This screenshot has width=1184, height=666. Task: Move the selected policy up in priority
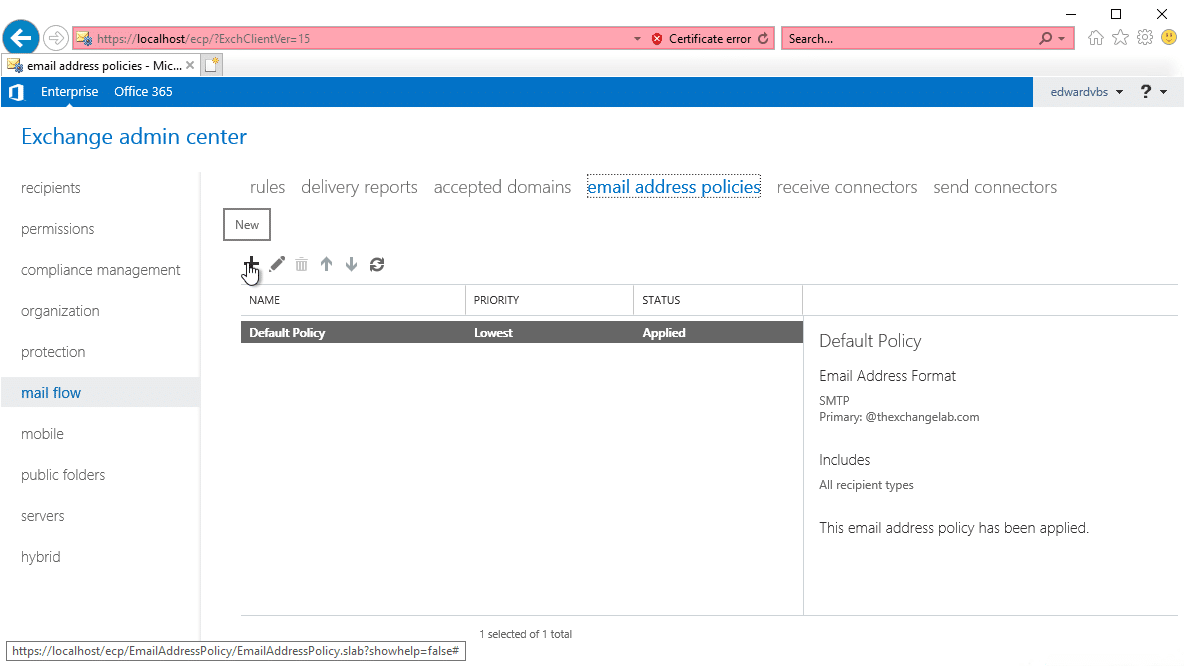click(326, 264)
